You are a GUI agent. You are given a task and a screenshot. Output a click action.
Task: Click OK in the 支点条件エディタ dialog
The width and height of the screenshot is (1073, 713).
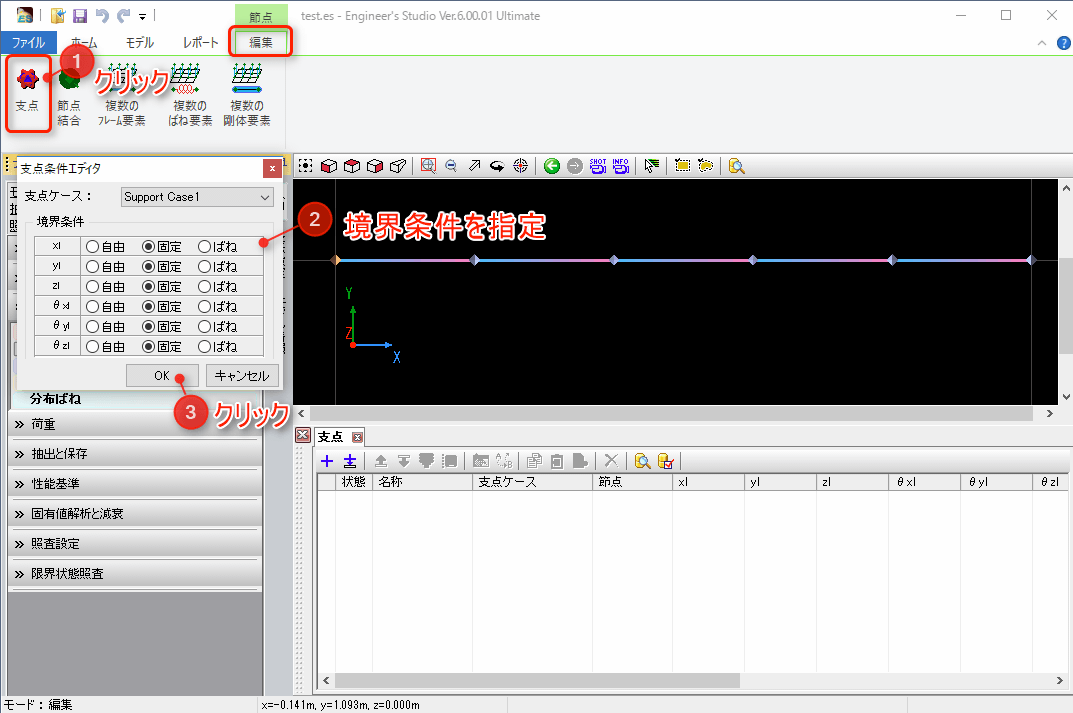tap(162, 376)
